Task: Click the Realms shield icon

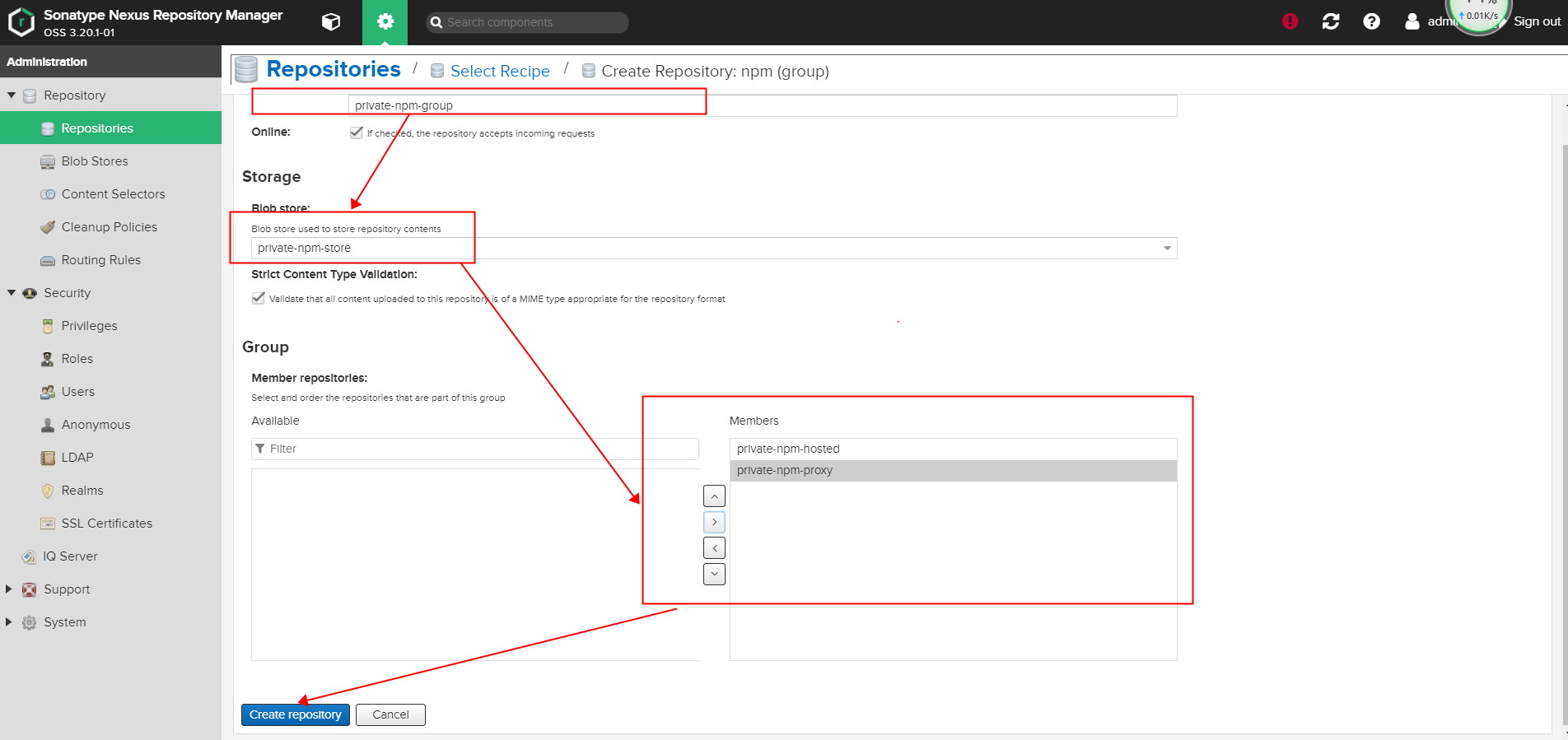Action: (x=48, y=491)
